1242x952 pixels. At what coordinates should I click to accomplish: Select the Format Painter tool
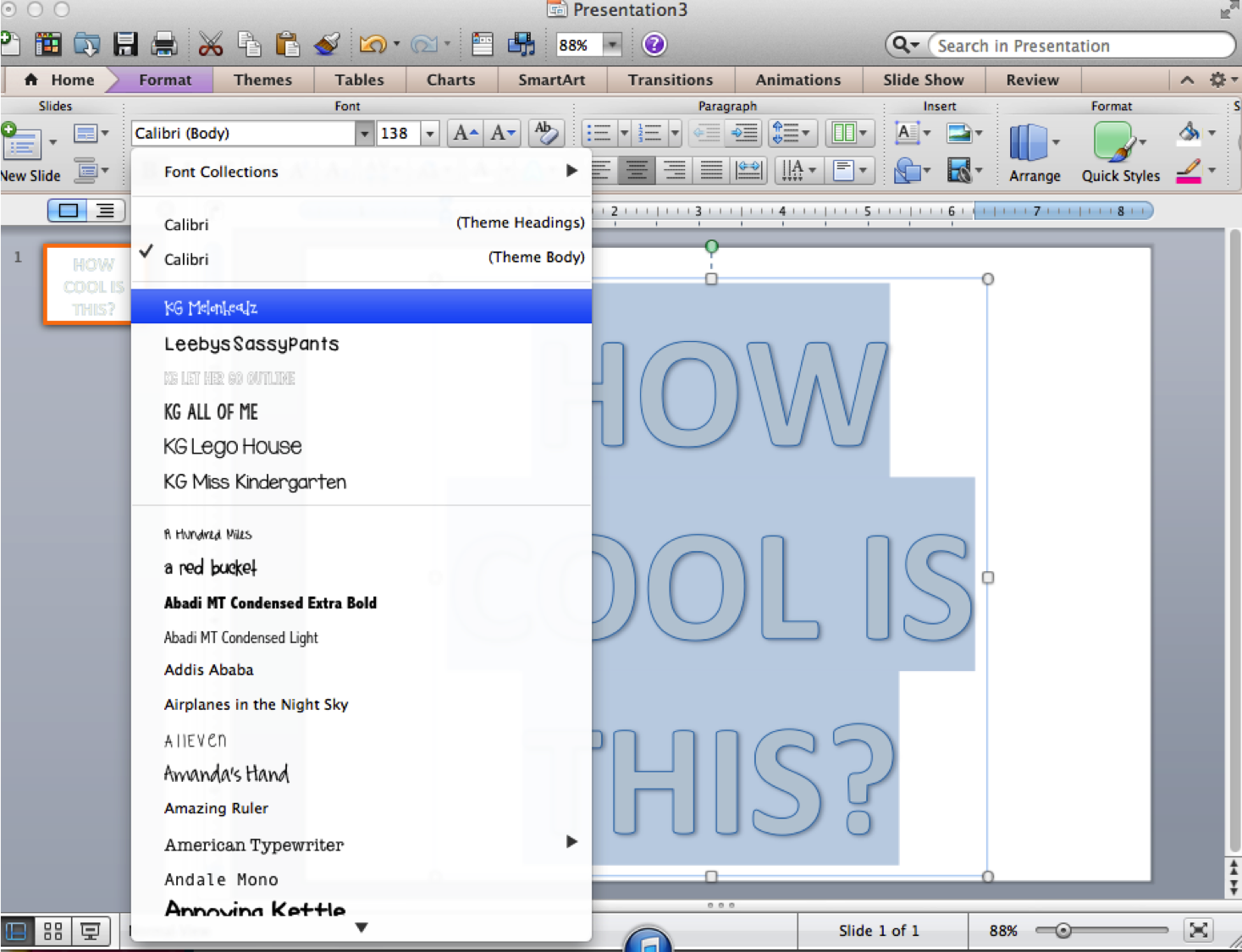[x=327, y=44]
